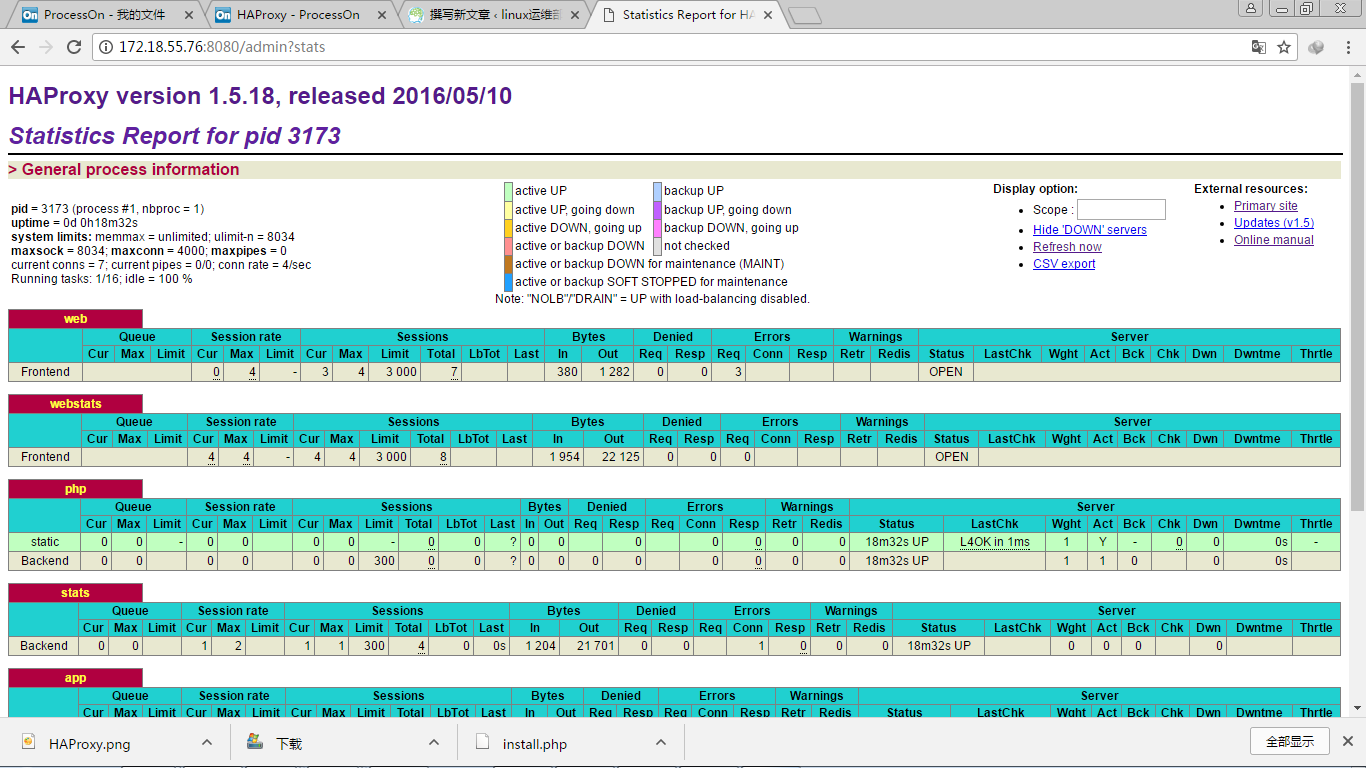Click the 'active or backup DOWN' legend color box
The height and width of the screenshot is (768, 1366).
[508, 246]
